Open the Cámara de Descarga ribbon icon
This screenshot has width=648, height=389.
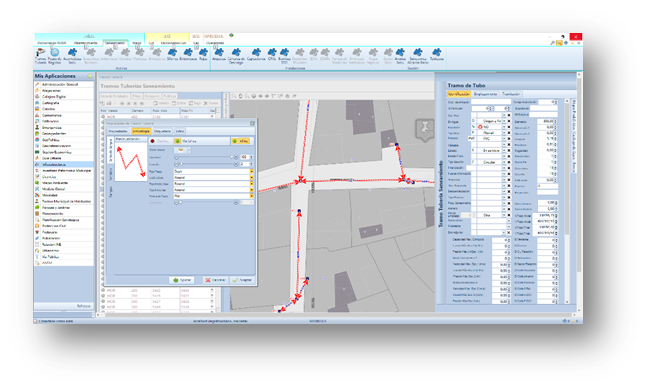click(236, 56)
